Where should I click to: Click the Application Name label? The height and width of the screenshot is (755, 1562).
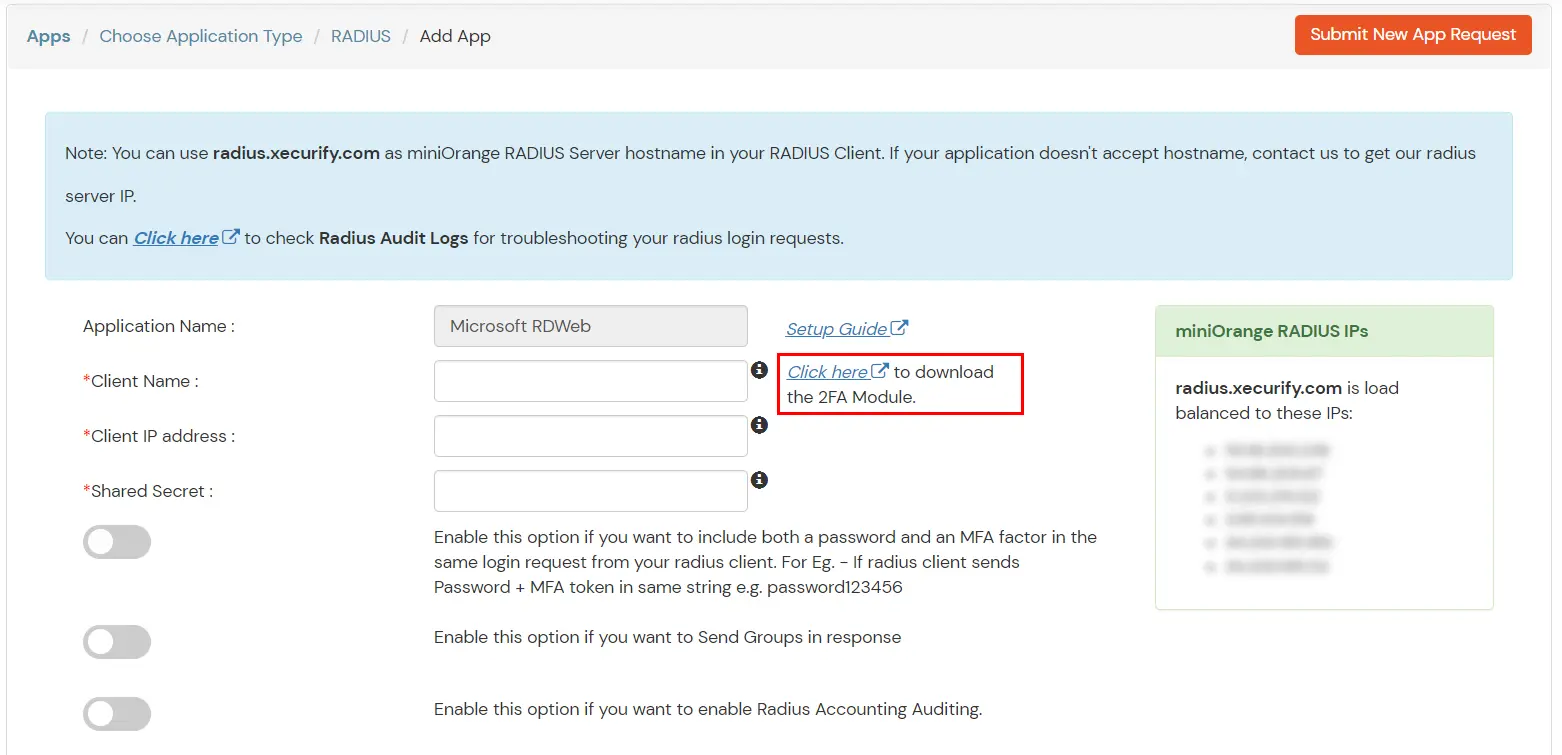pos(159,326)
